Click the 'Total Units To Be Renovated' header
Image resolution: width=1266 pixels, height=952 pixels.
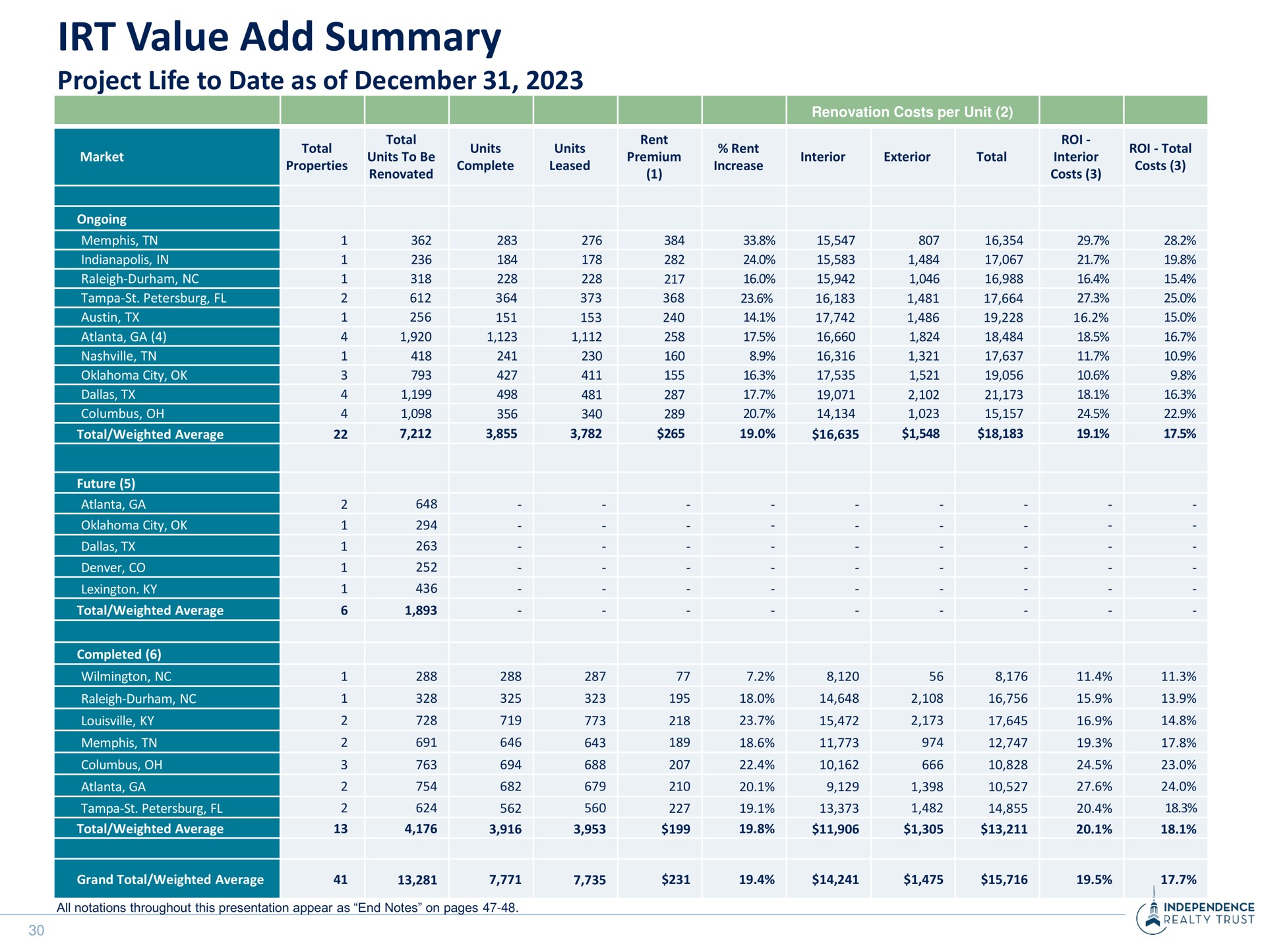click(x=401, y=157)
